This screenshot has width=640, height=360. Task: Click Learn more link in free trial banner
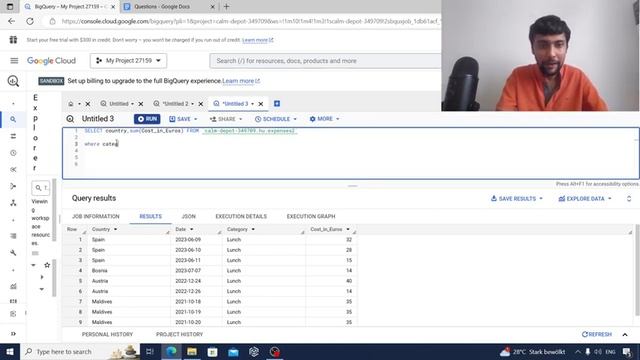258,40
